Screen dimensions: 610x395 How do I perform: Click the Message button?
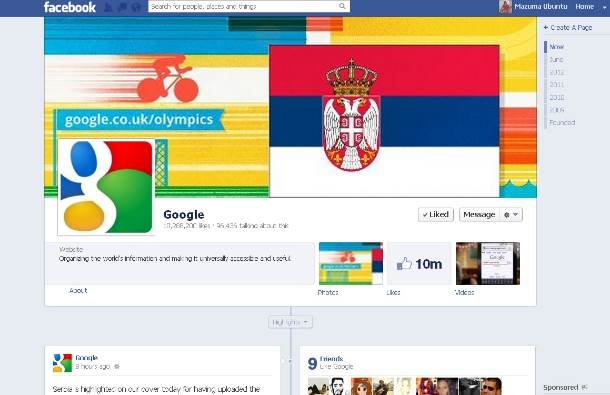click(479, 214)
